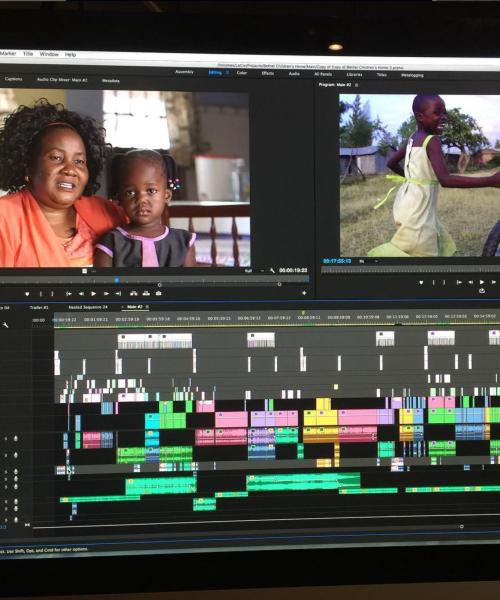500x600 pixels.
Task: Open Timeline display settings wrench
Action: tap(5, 325)
